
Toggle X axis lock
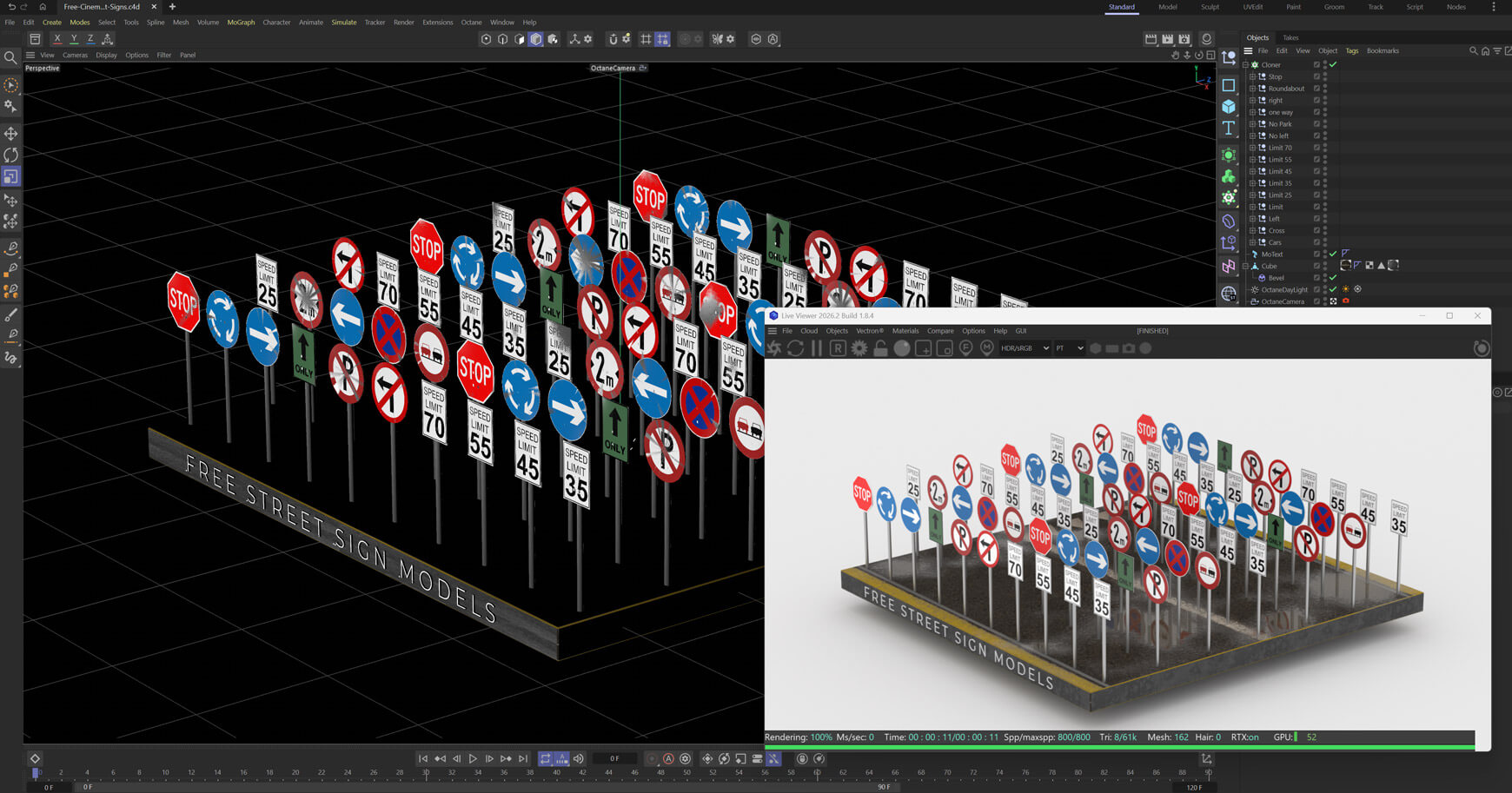point(57,39)
